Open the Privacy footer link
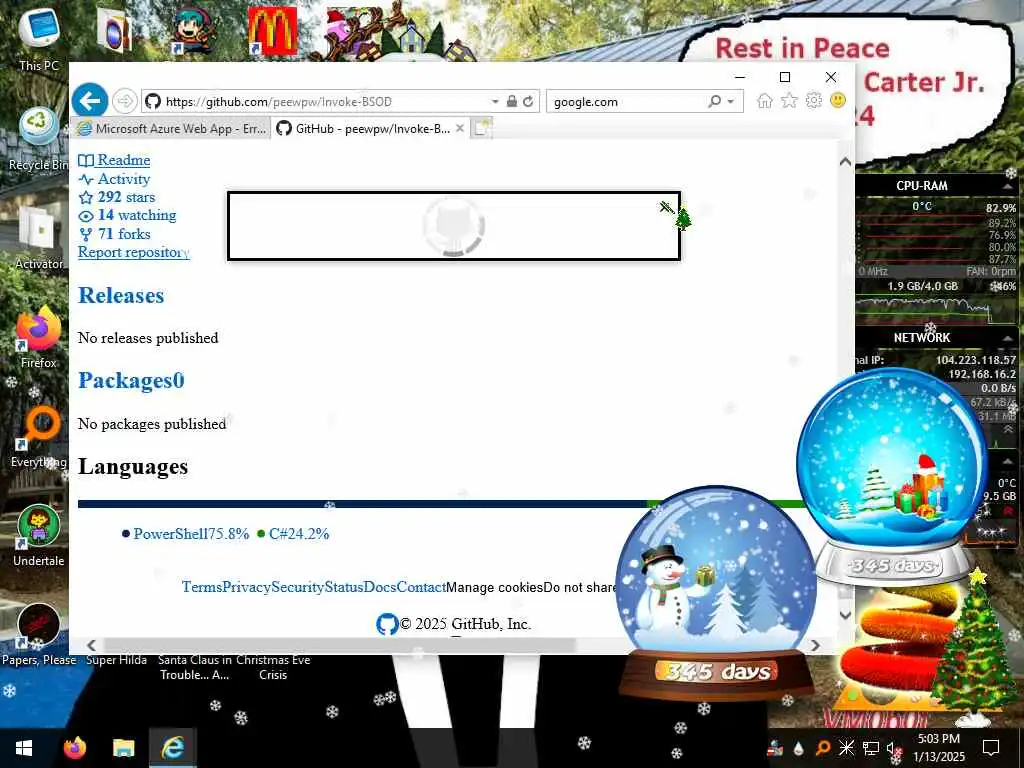The width and height of the screenshot is (1024, 768). (247, 587)
